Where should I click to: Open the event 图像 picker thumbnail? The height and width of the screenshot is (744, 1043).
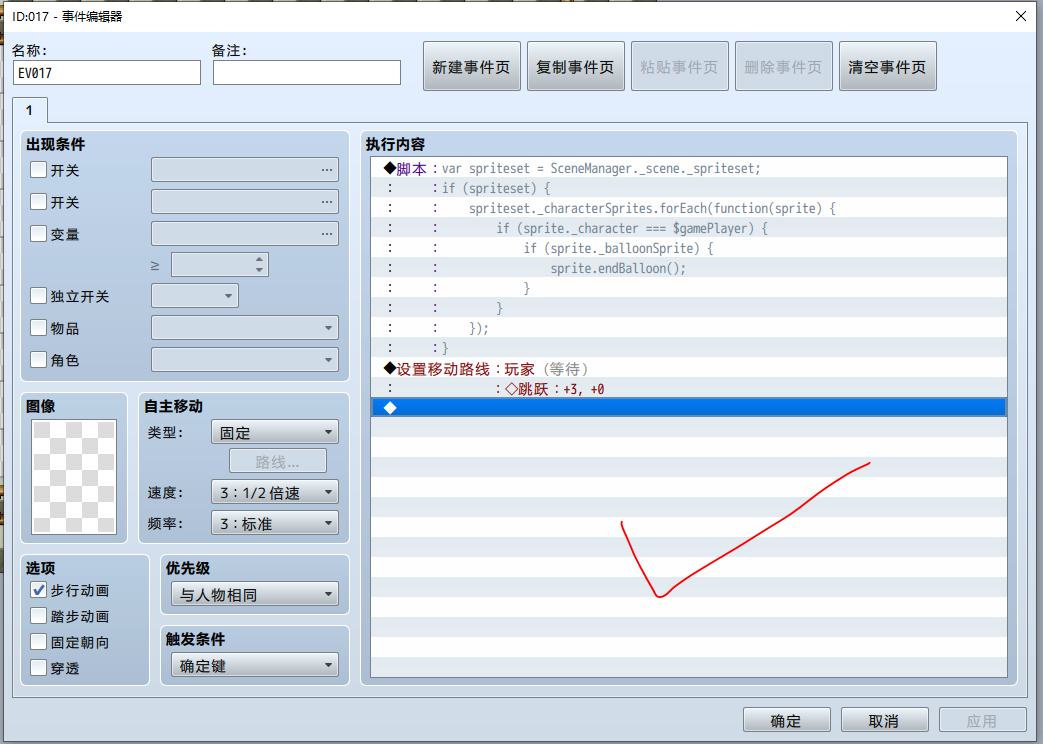click(74, 476)
